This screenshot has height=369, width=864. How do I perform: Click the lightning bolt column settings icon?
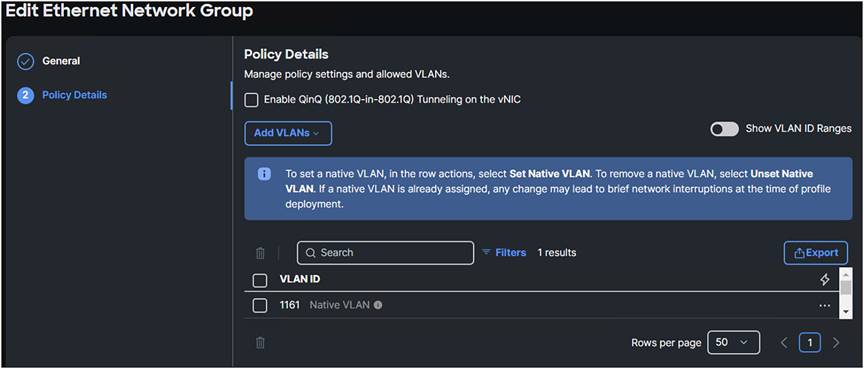tap(825, 279)
